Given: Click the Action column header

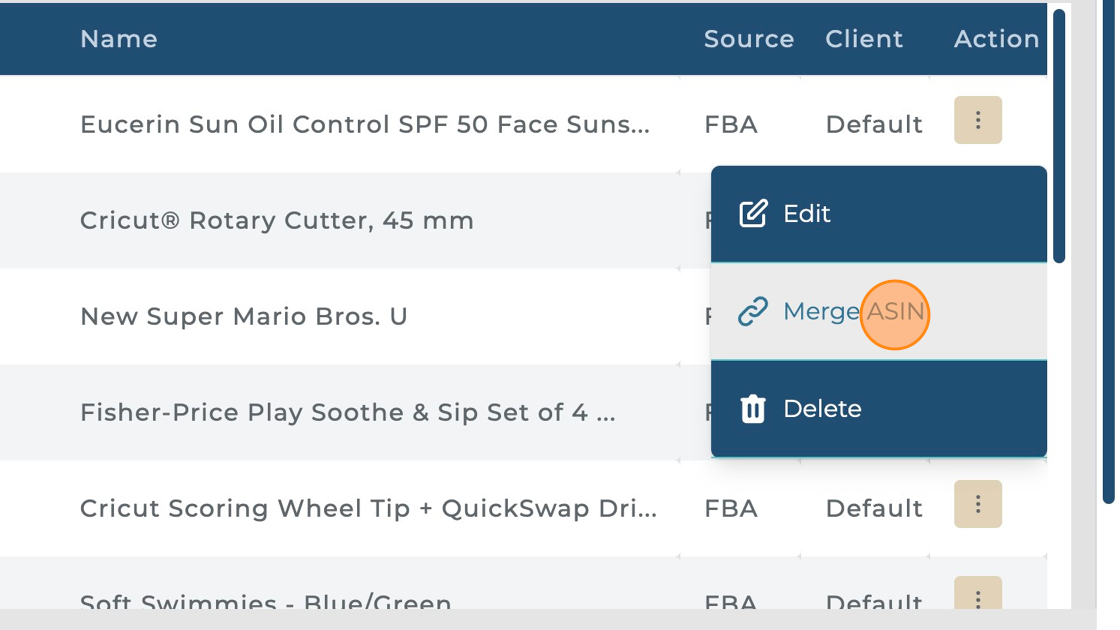Looking at the screenshot, I should pyautogui.click(x=996, y=39).
